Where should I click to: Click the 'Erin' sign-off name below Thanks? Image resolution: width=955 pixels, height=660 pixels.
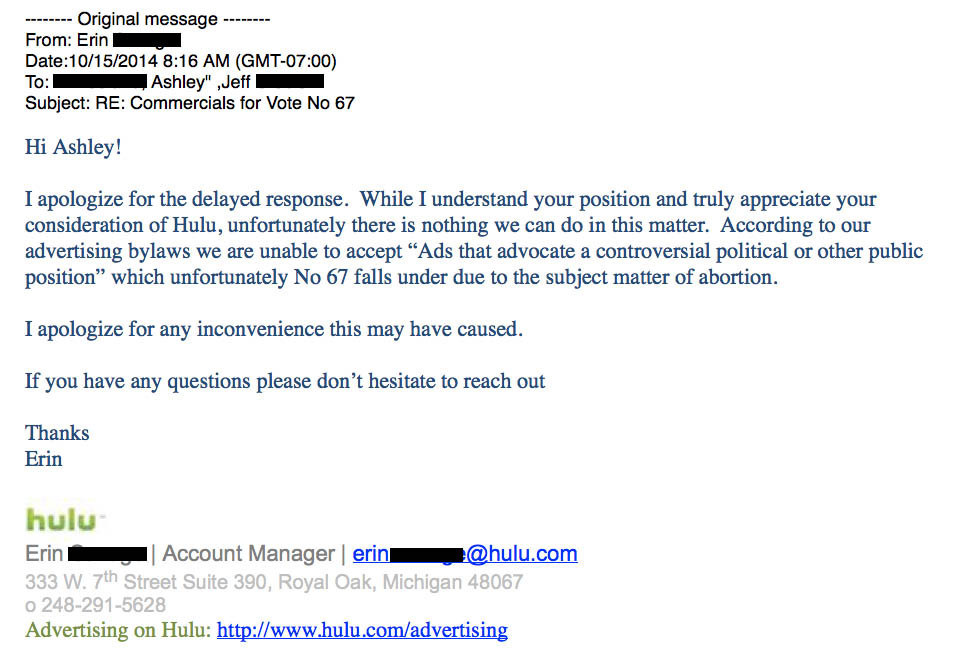coord(43,459)
